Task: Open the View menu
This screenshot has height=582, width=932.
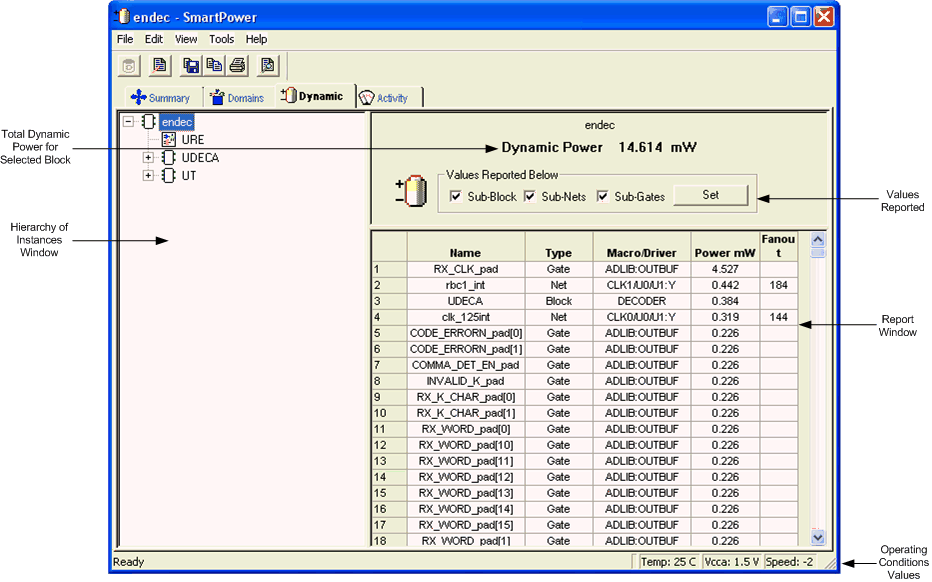Action: (x=186, y=39)
